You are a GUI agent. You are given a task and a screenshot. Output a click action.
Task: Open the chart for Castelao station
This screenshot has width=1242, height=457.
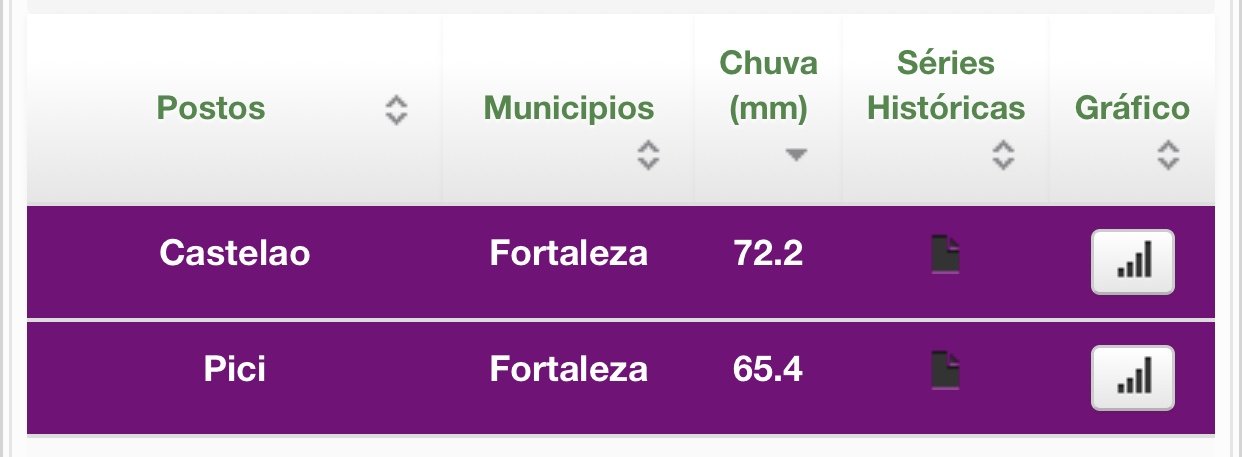coord(1132,262)
